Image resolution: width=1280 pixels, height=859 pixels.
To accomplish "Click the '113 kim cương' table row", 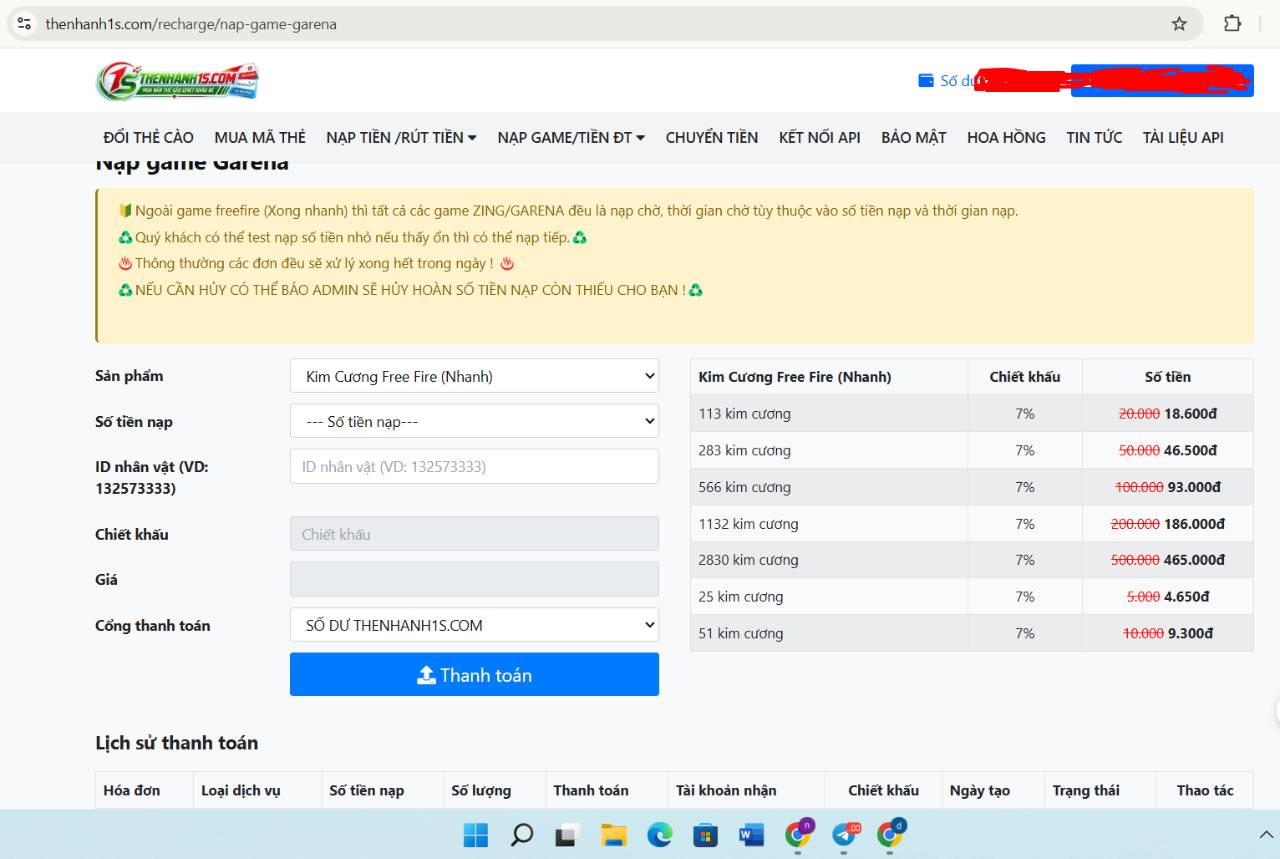I will click(971, 414).
